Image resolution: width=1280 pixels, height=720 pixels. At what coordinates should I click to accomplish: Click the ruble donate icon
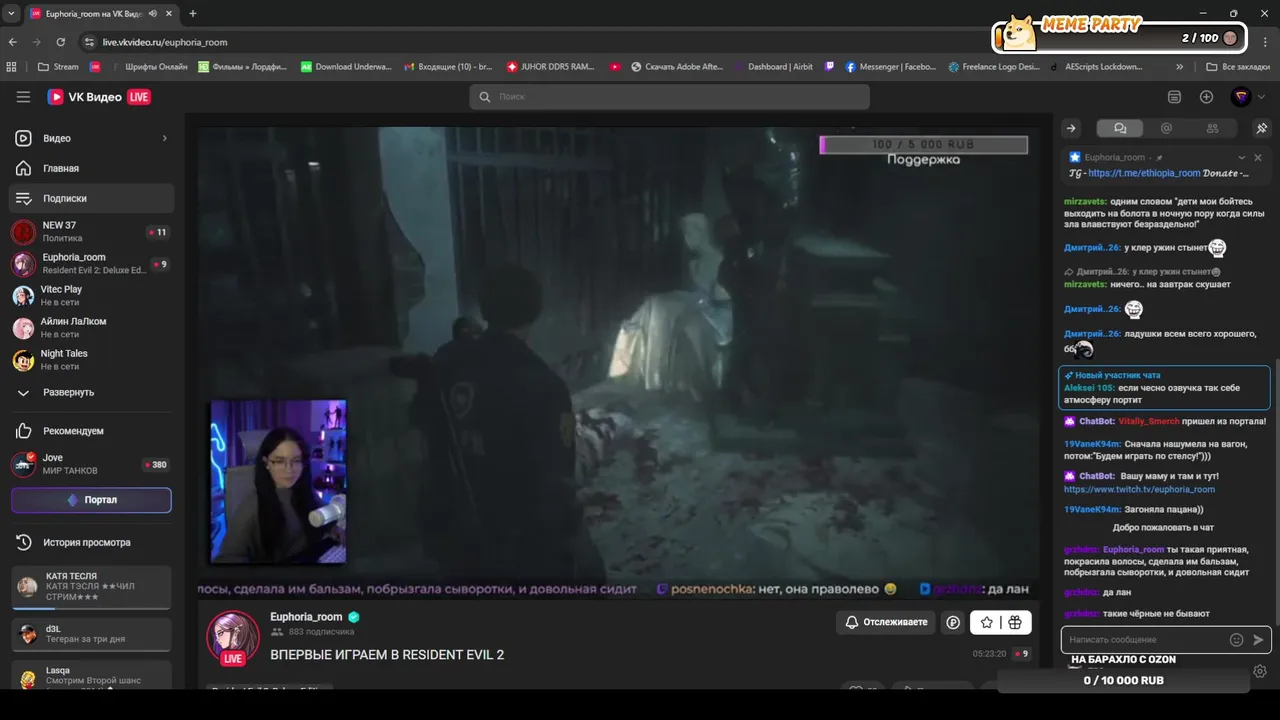click(953, 622)
